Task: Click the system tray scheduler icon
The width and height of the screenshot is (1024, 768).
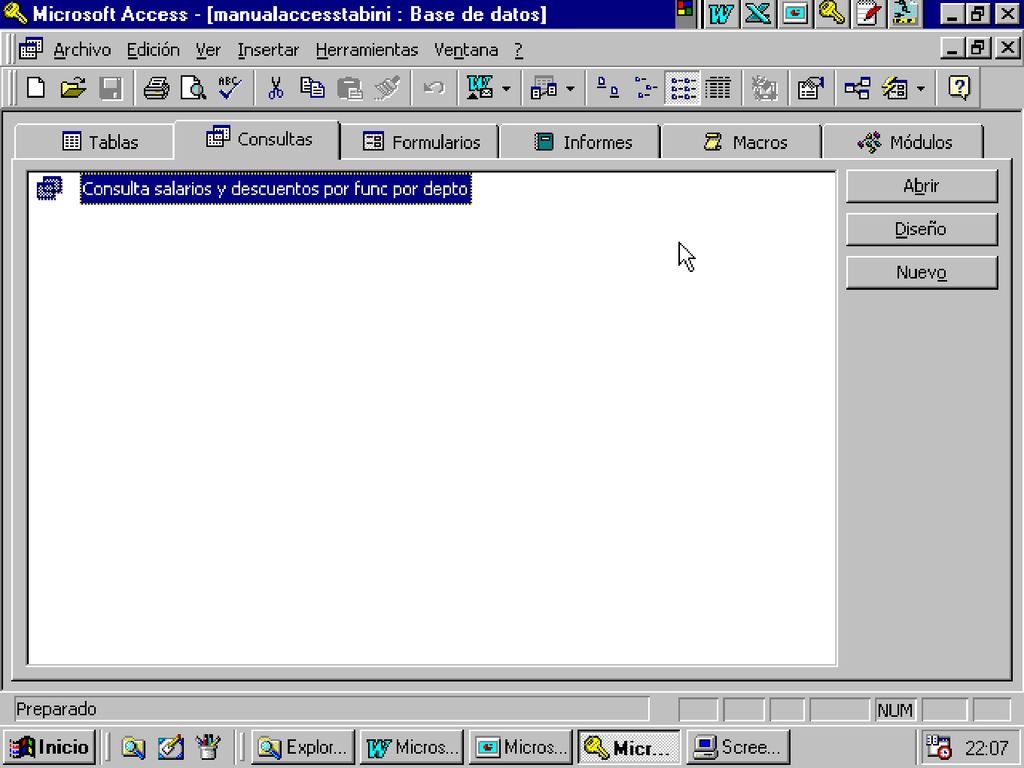Action: (938, 747)
